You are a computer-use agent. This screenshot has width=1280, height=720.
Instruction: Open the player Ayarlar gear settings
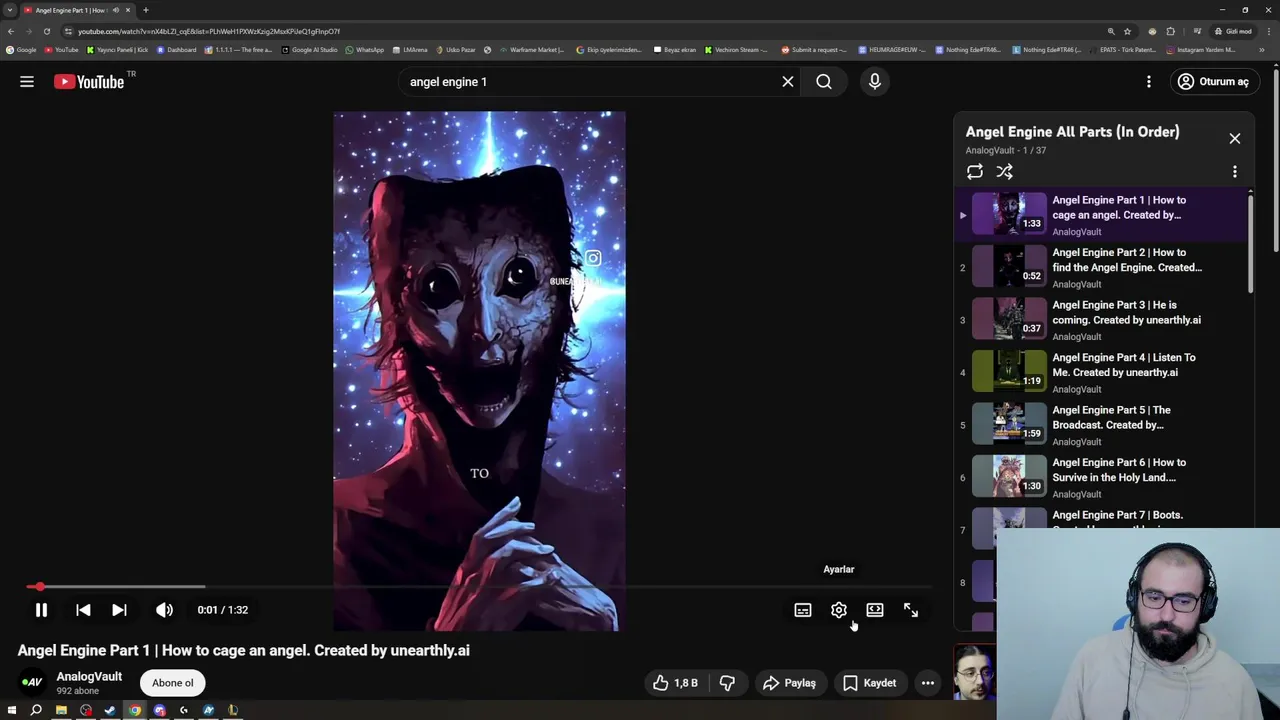839,610
